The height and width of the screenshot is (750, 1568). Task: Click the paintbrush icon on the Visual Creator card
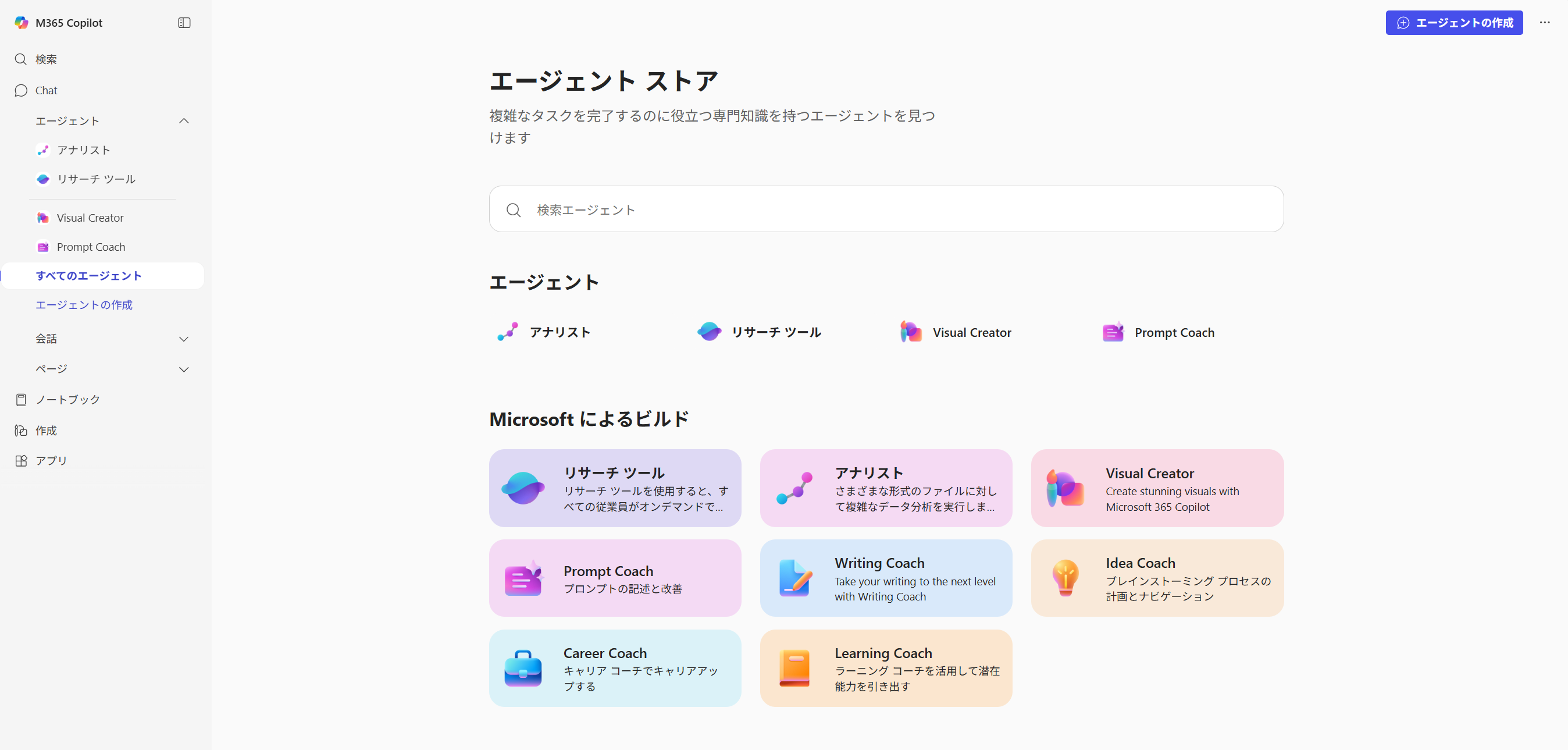(x=1064, y=488)
